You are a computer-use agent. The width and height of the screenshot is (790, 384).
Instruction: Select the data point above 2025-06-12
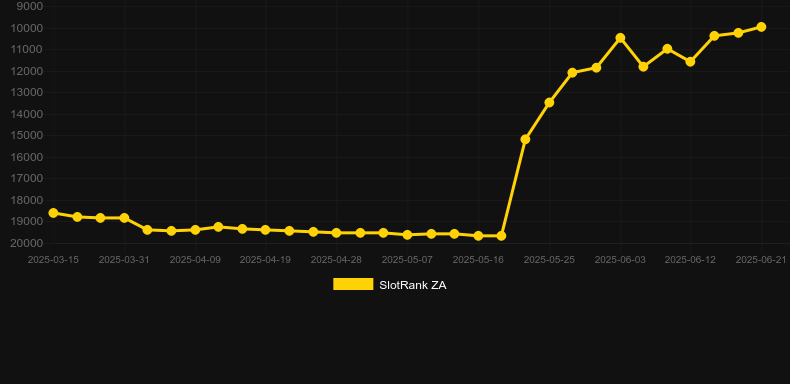tap(690, 61)
